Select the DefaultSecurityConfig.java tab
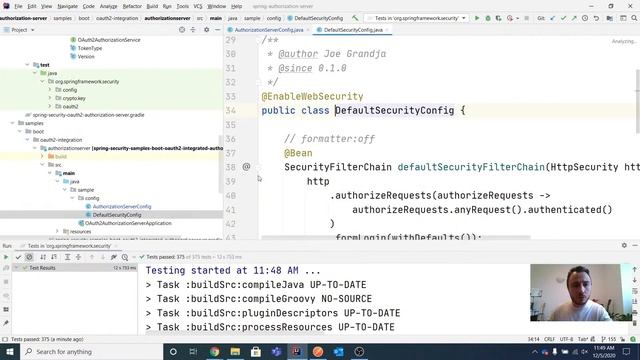 [353, 30]
